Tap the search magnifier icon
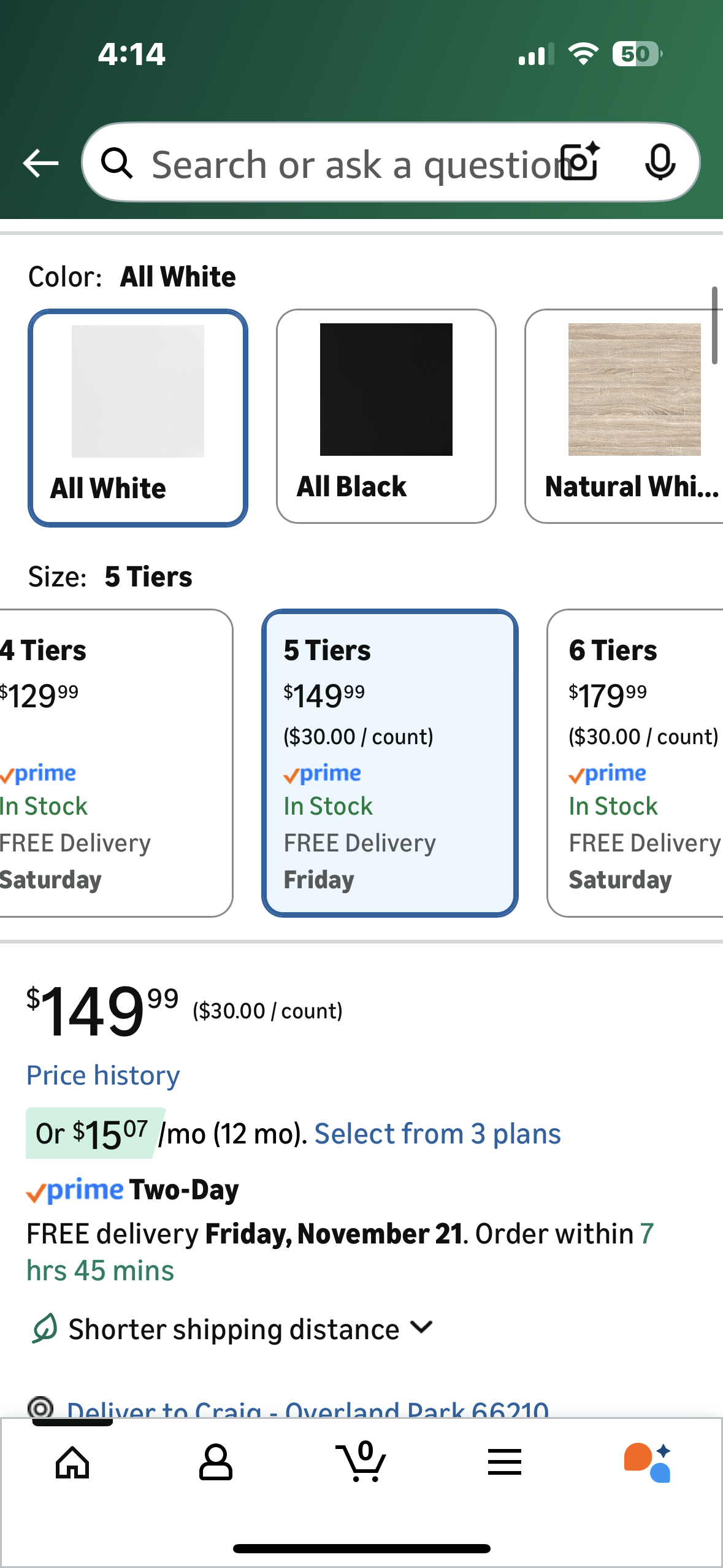The width and height of the screenshot is (723, 1568). [117, 163]
